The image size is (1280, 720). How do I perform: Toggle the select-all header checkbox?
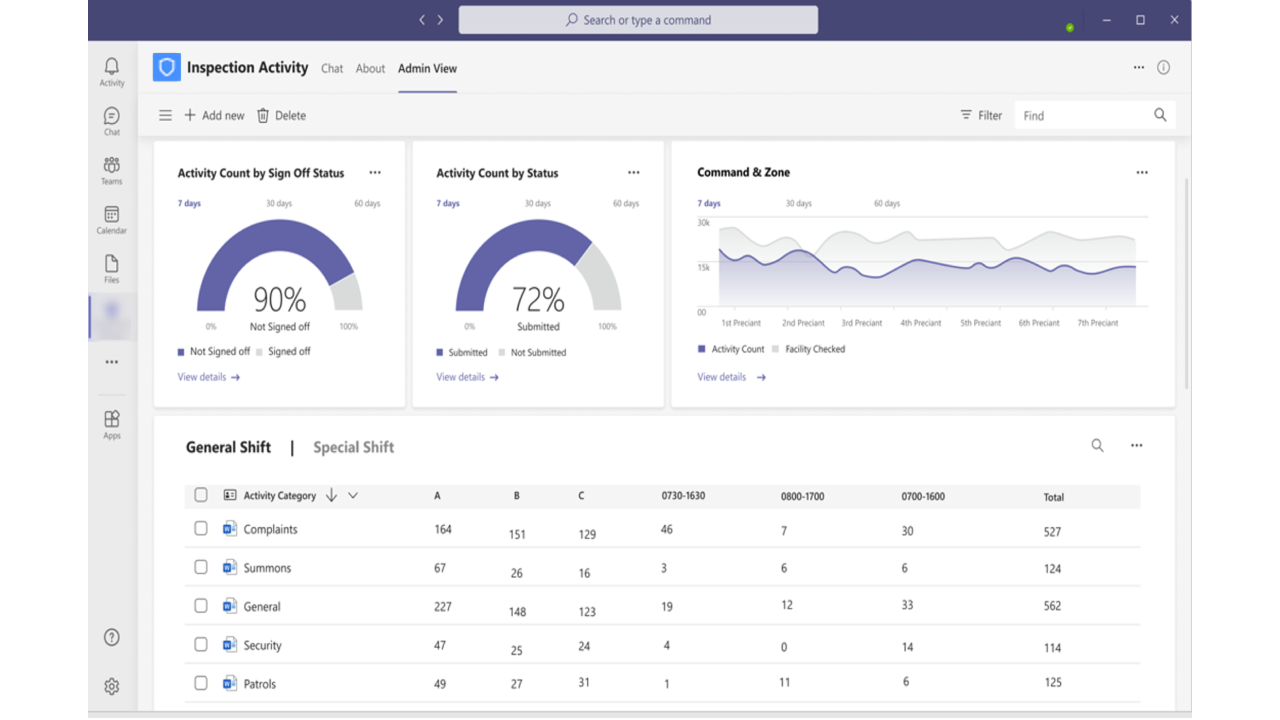coord(201,495)
